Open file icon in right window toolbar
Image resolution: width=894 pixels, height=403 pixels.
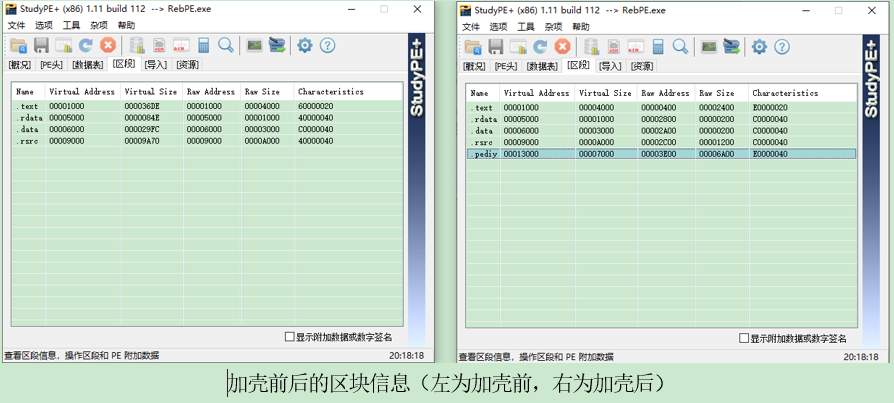(x=473, y=47)
